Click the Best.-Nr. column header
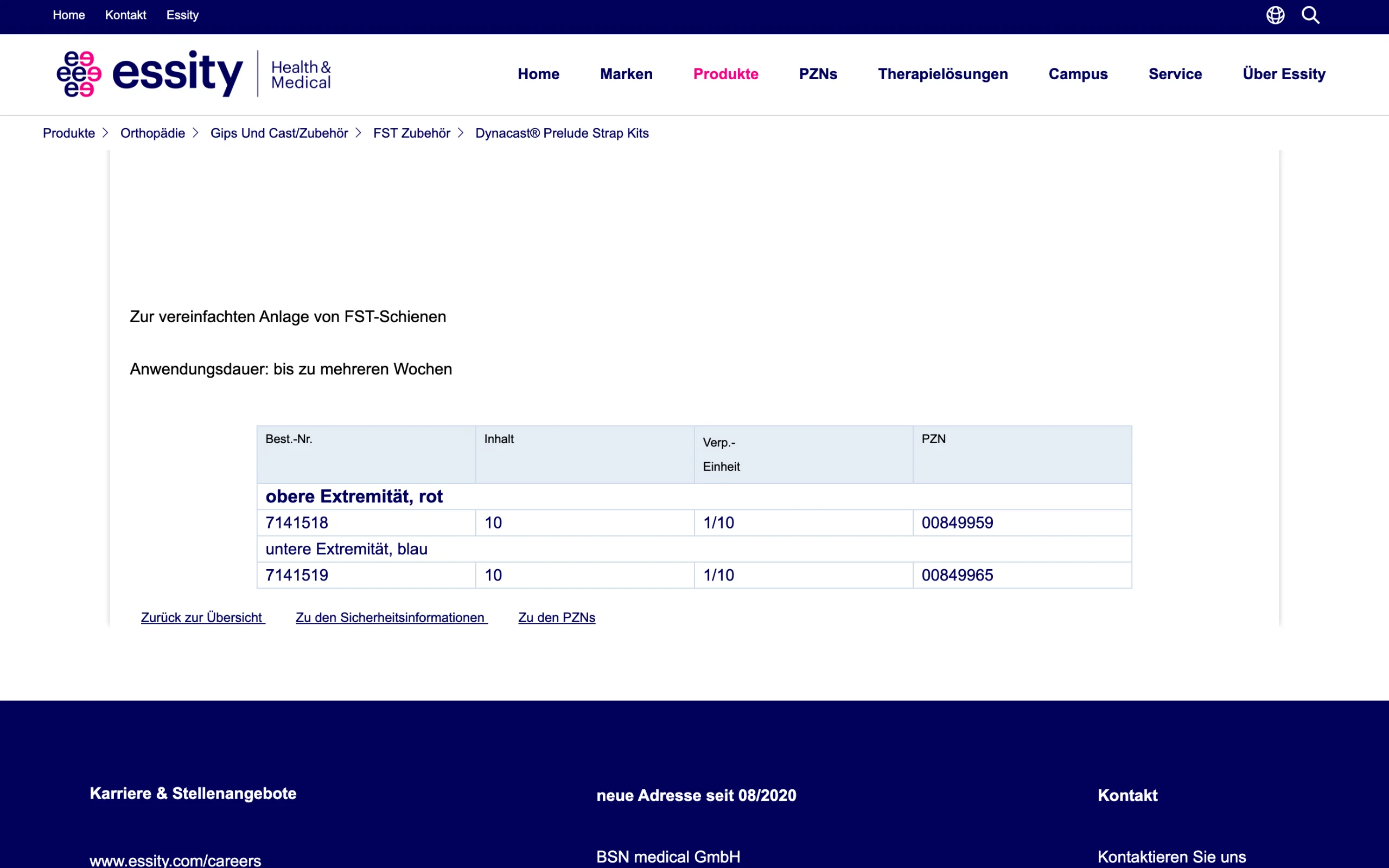This screenshot has width=1389, height=868. 366,455
